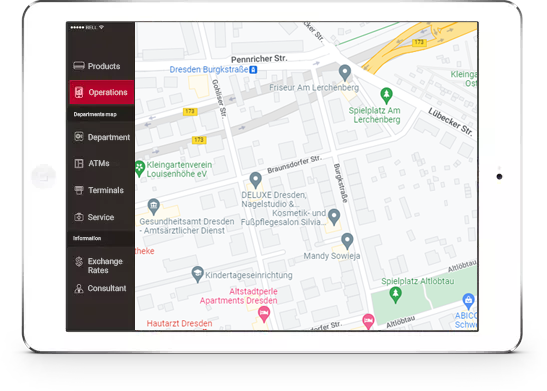Open Terminals section icon

79,190
